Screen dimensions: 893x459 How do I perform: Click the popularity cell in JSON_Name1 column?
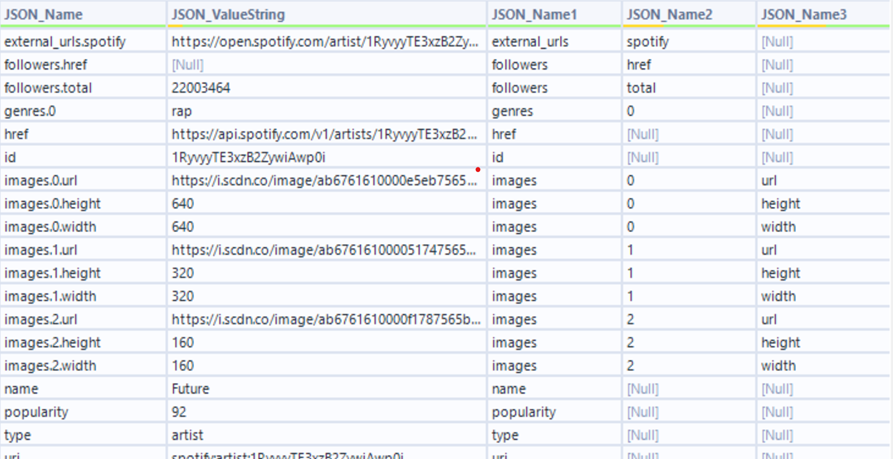554,412
